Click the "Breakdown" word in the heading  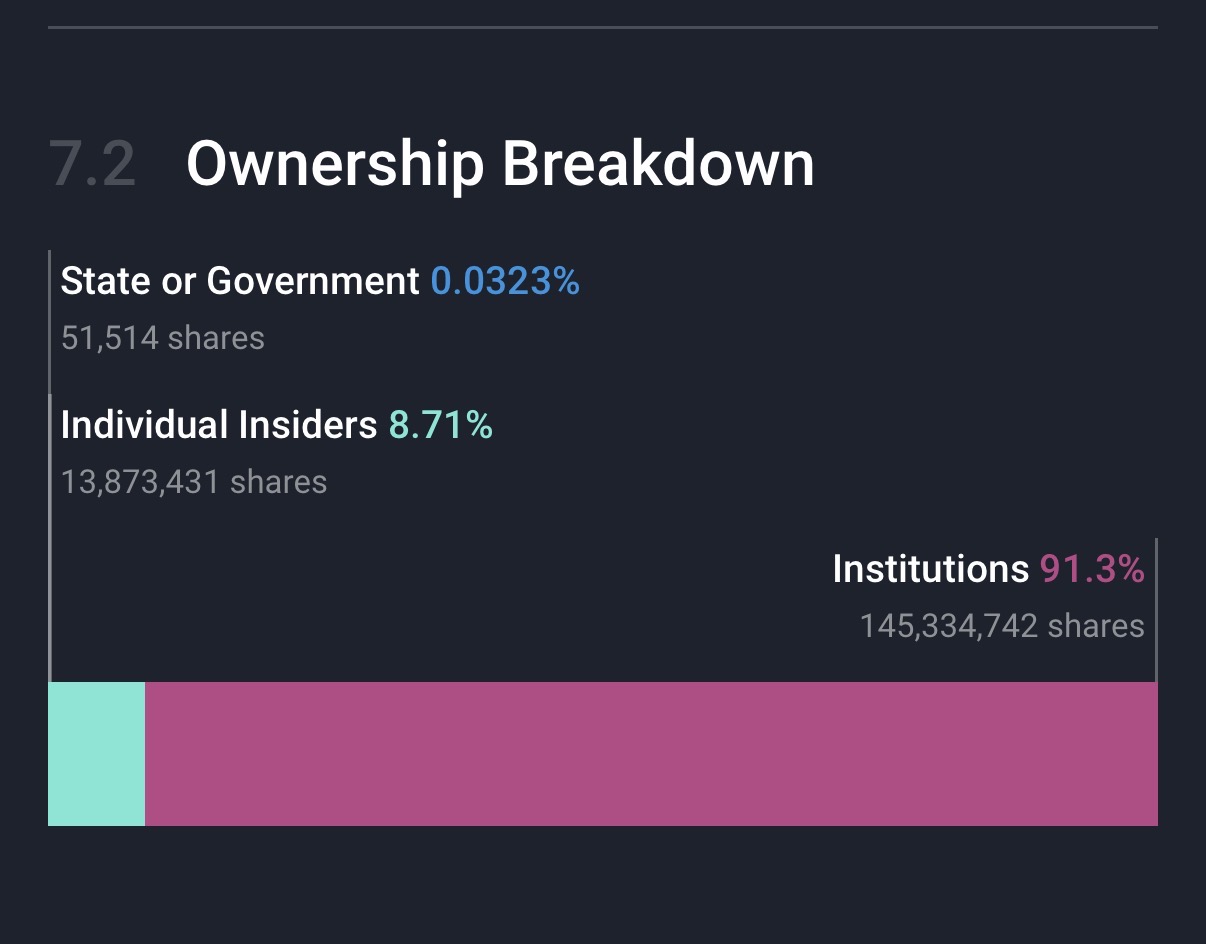[x=658, y=164]
